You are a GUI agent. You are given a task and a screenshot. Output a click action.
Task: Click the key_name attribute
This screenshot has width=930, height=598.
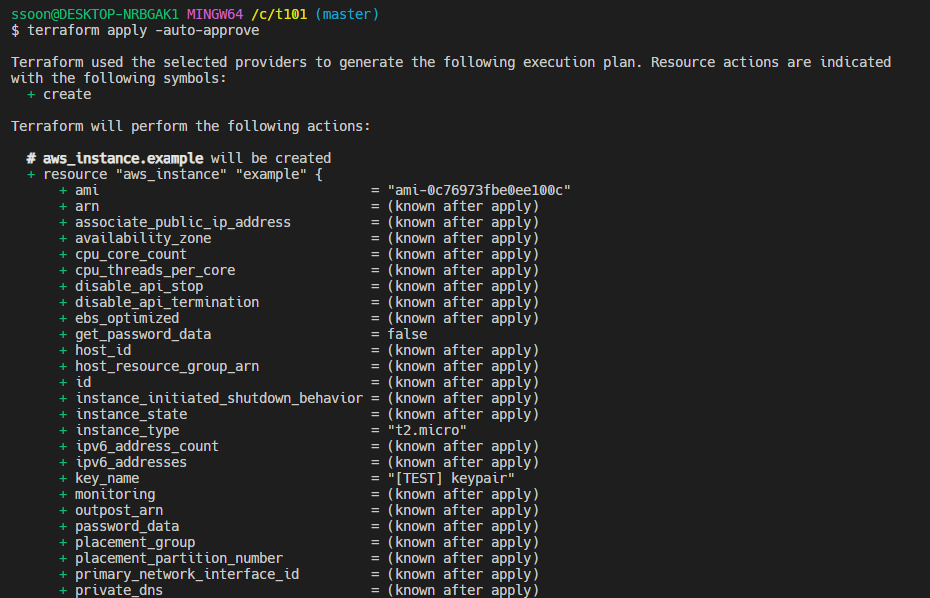coord(107,479)
